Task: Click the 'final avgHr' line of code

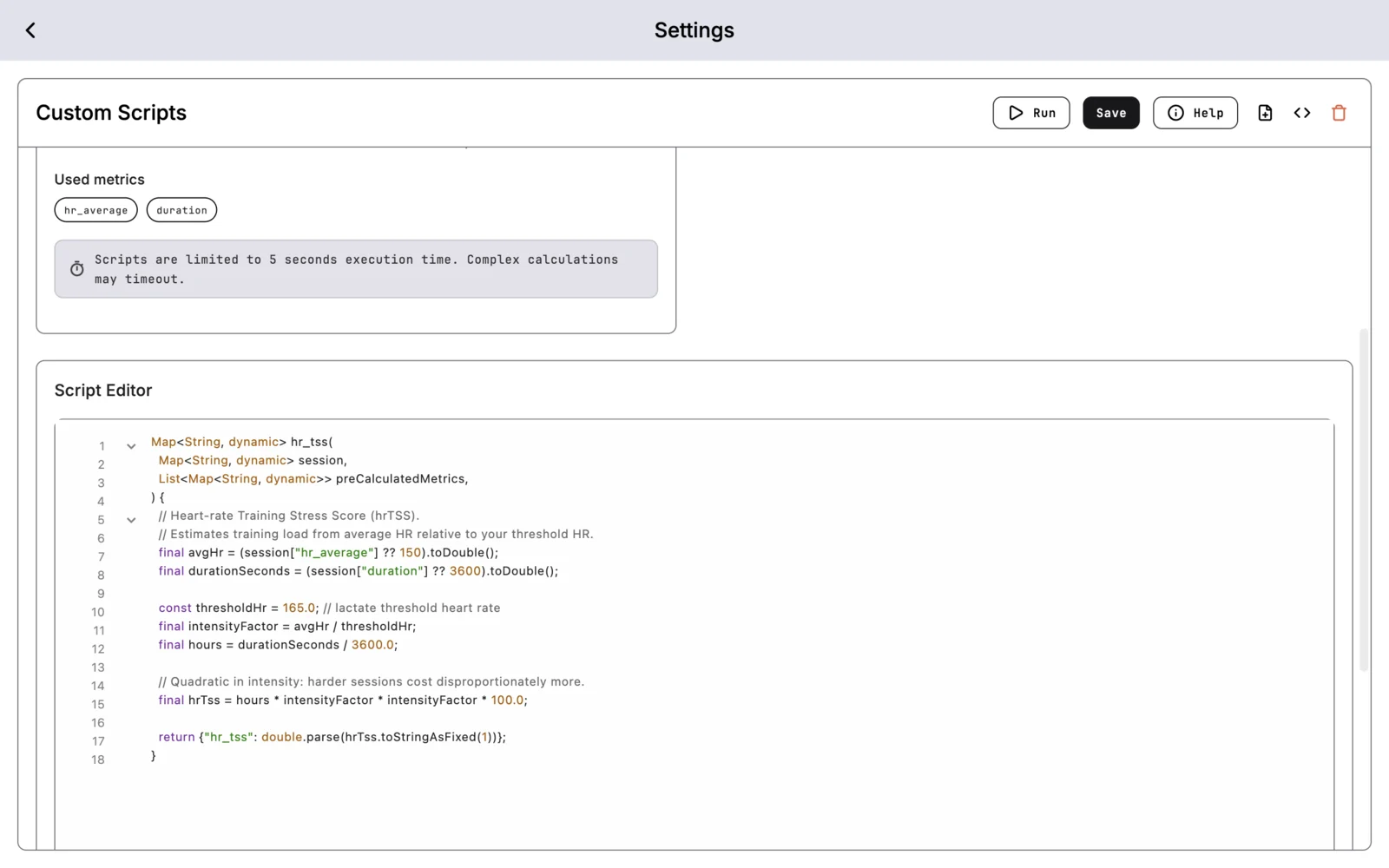Action: (x=328, y=553)
